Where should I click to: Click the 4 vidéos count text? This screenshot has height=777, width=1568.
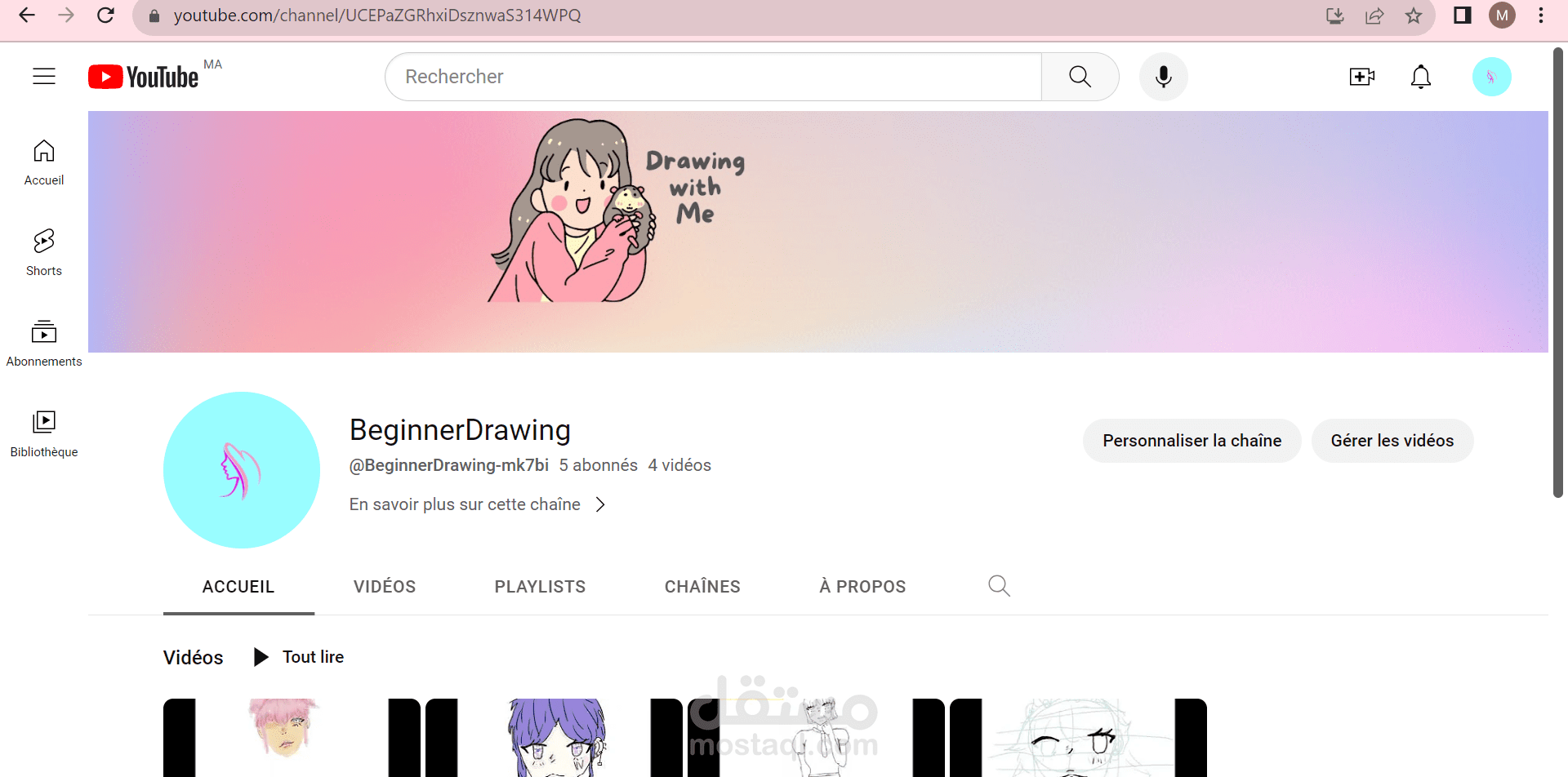pyautogui.click(x=679, y=465)
